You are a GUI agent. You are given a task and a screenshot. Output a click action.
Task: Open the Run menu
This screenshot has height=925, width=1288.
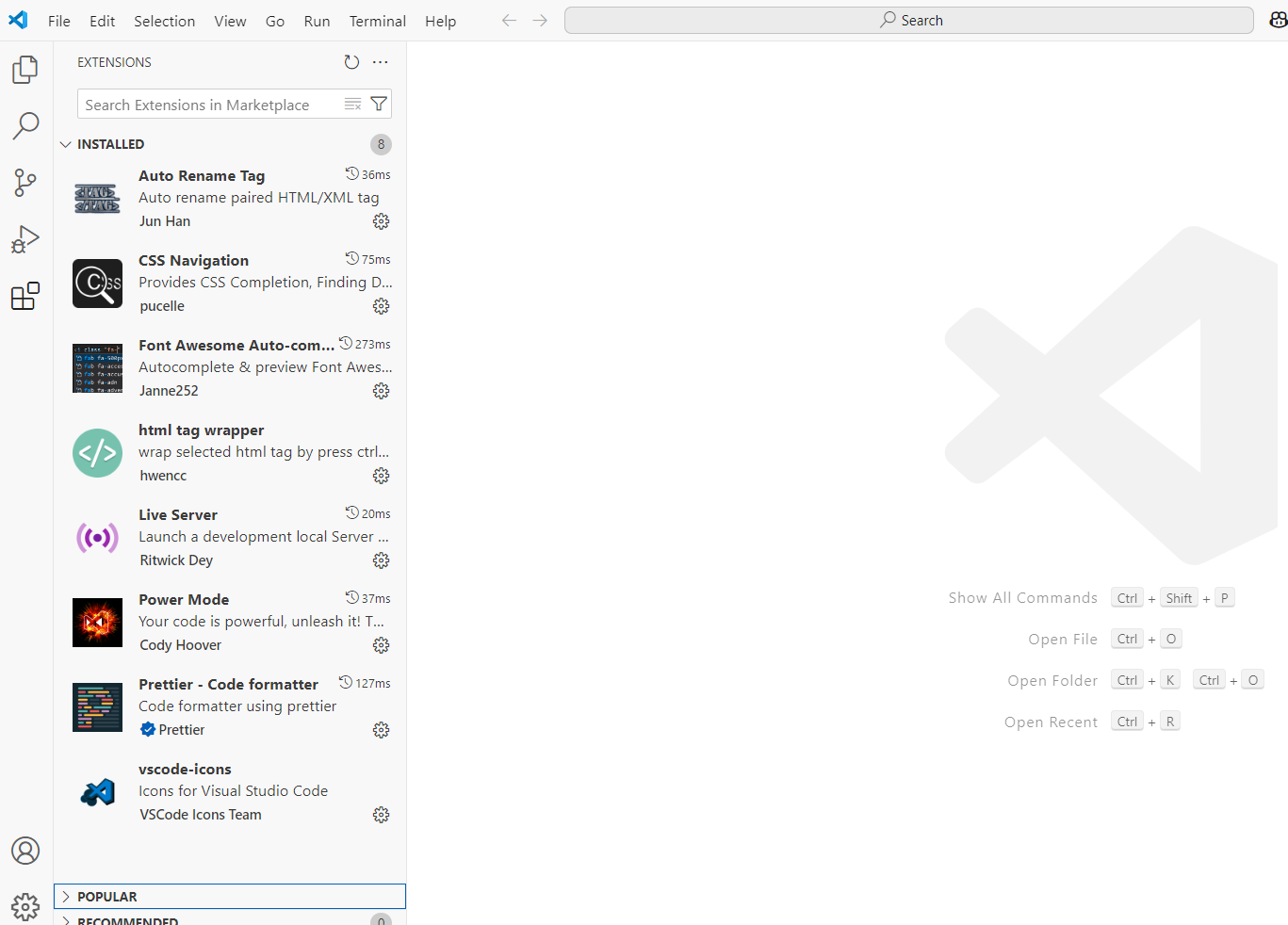pyautogui.click(x=317, y=21)
